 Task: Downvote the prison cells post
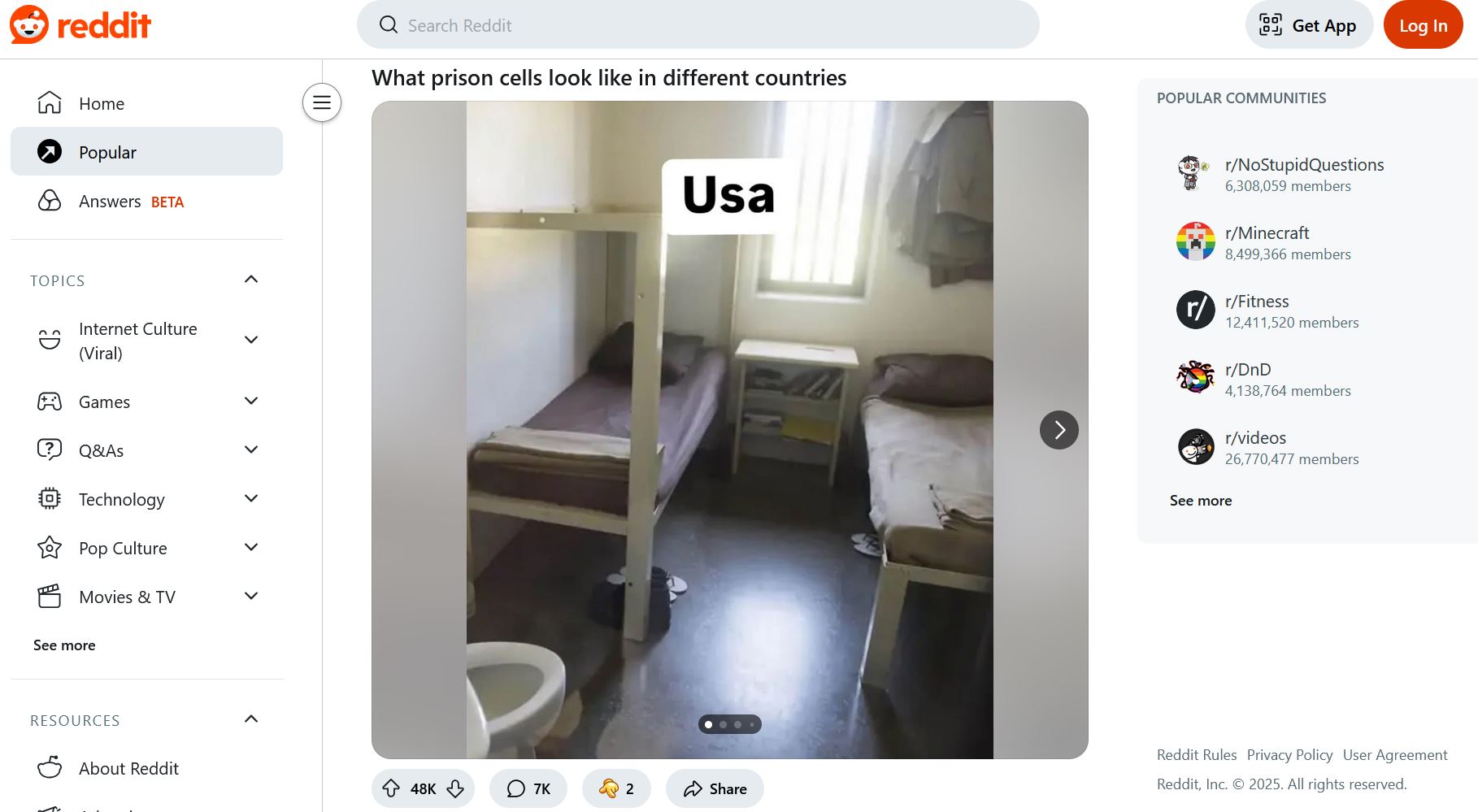(x=455, y=788)
